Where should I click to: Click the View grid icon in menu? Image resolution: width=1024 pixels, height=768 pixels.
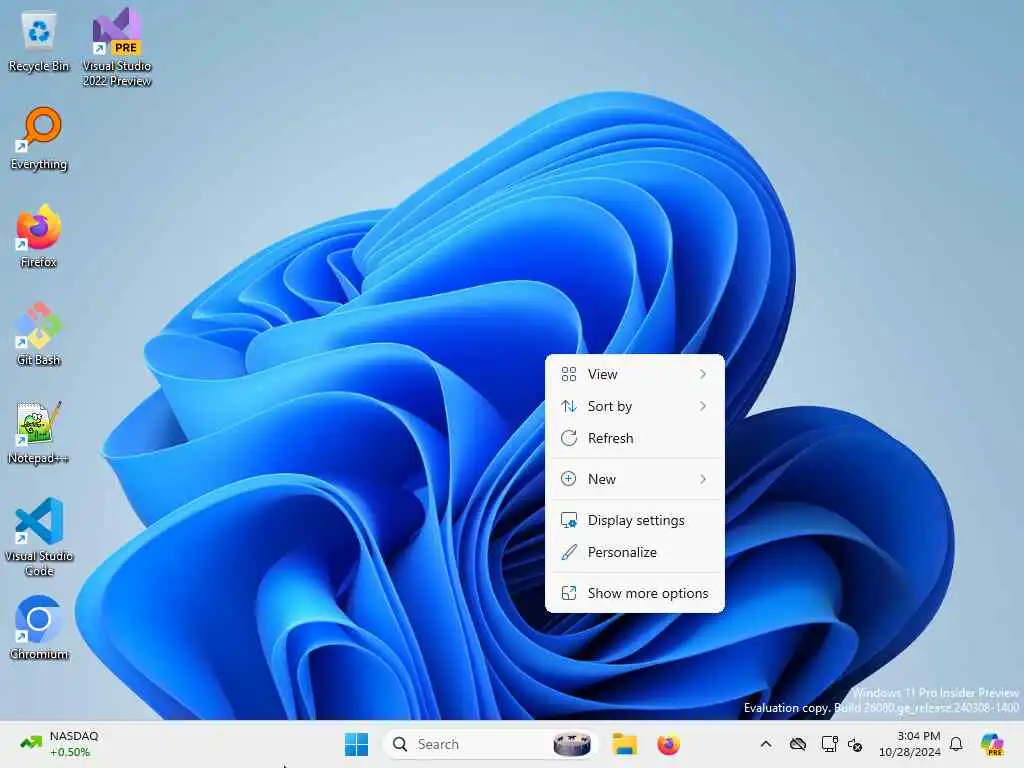click(x=569, y=374)
